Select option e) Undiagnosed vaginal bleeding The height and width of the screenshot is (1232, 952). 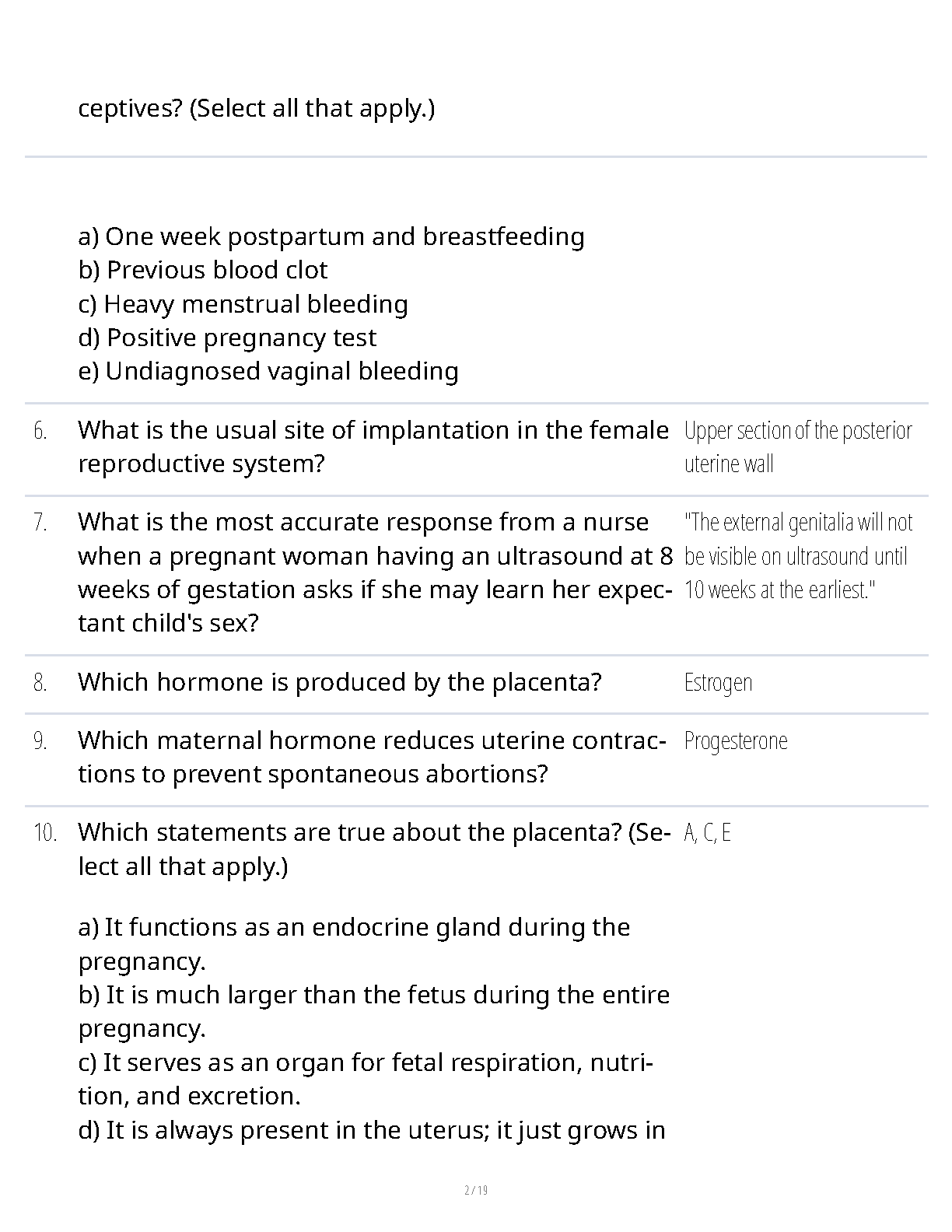coord(268,371)
